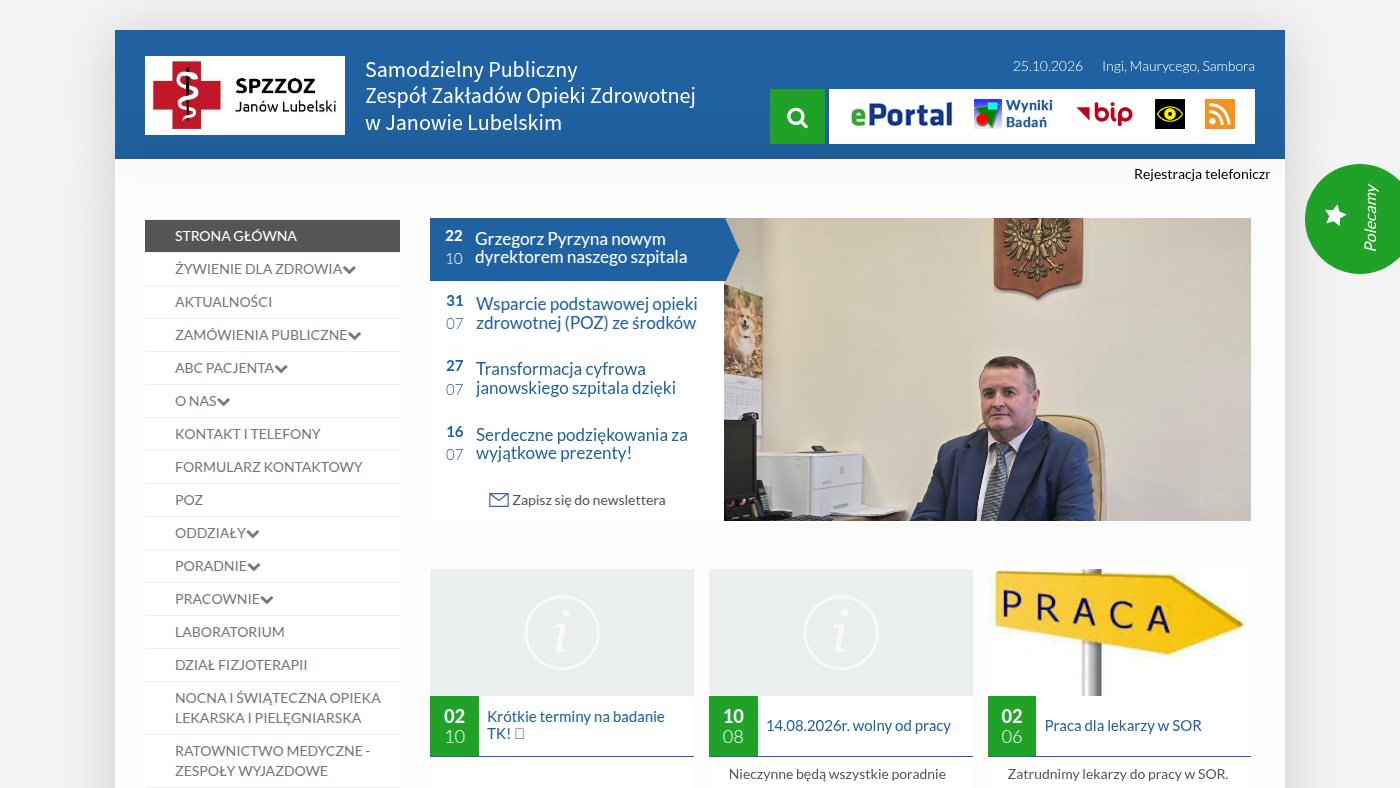Open DZIAŁ FIZJOTERAPII menu item

click(x=272, y=665)
